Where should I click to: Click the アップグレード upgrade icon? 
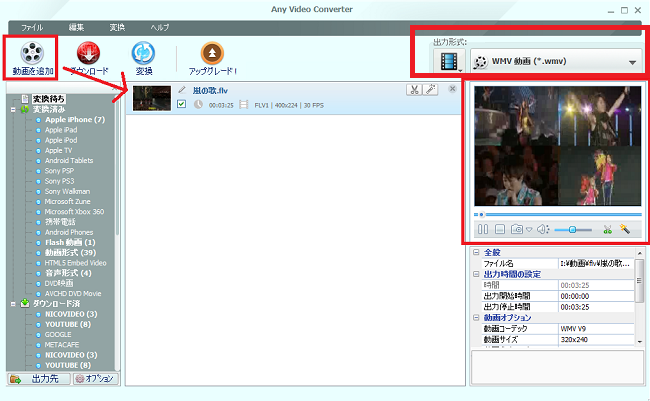(212, 53)
